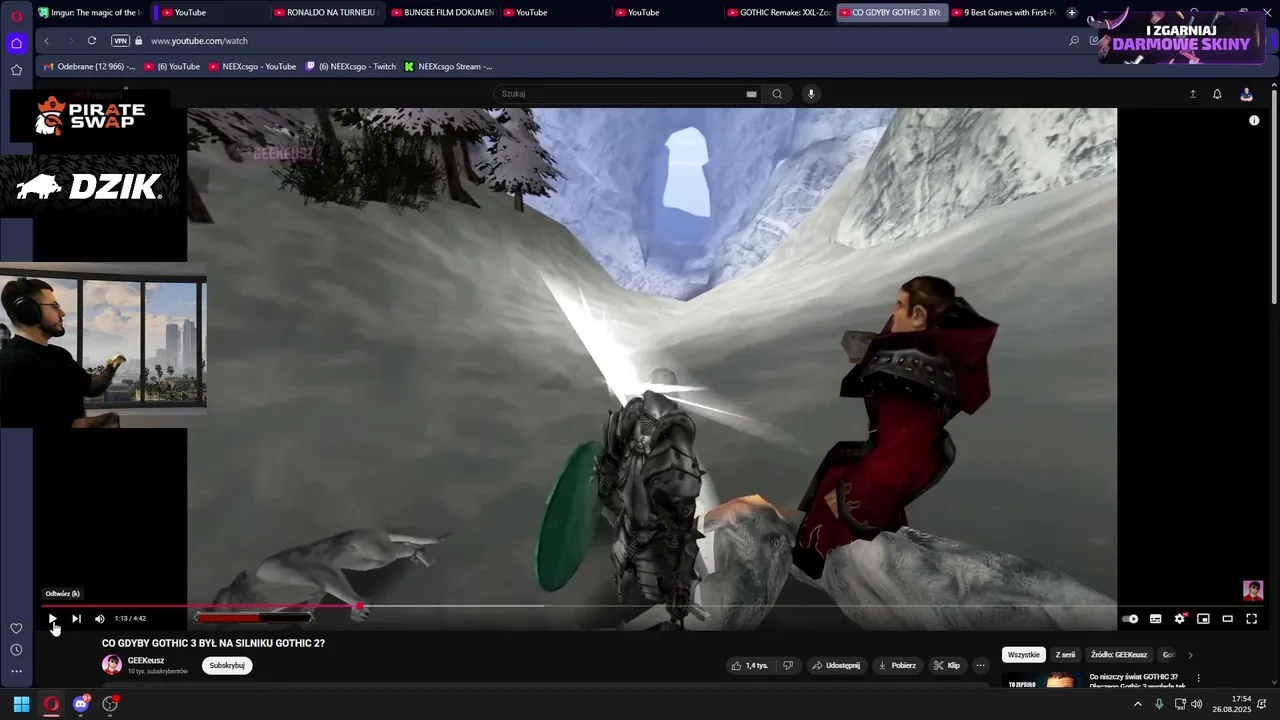Subscribe via the Subskrybuj button
This screenshot has height=720, width=1280.
coord(227,665)
